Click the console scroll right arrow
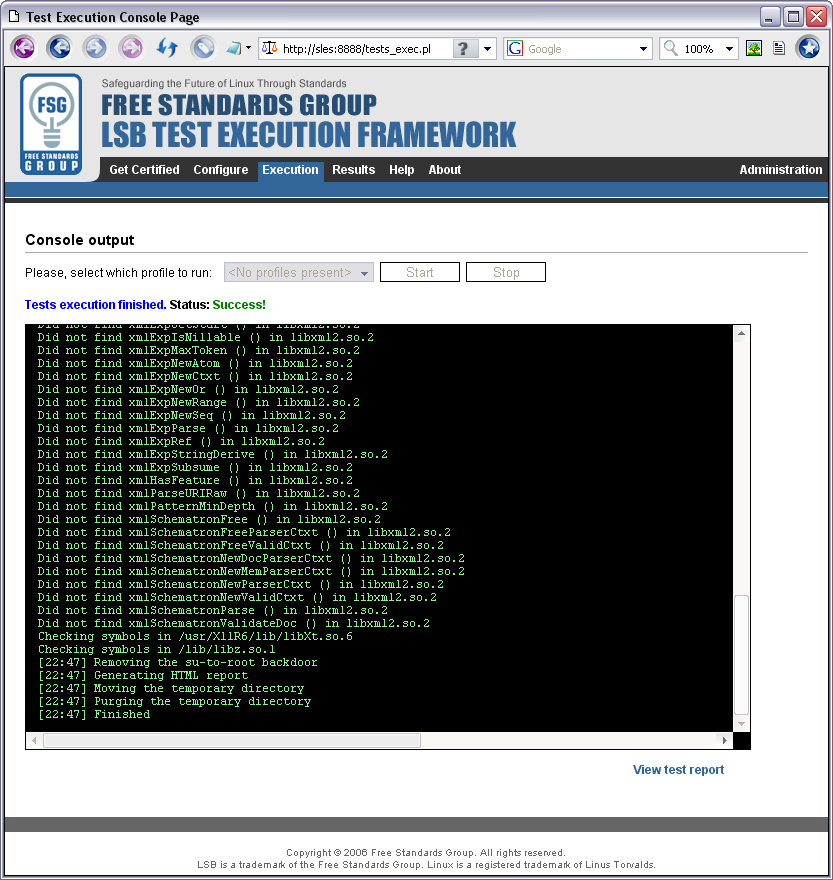This screenshot has height=880, width=833. click(725, 740)
